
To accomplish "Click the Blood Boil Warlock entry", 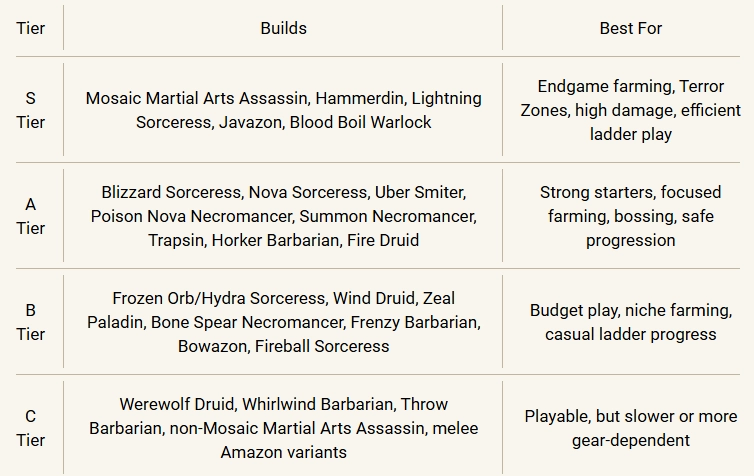I will coord(360,123).
